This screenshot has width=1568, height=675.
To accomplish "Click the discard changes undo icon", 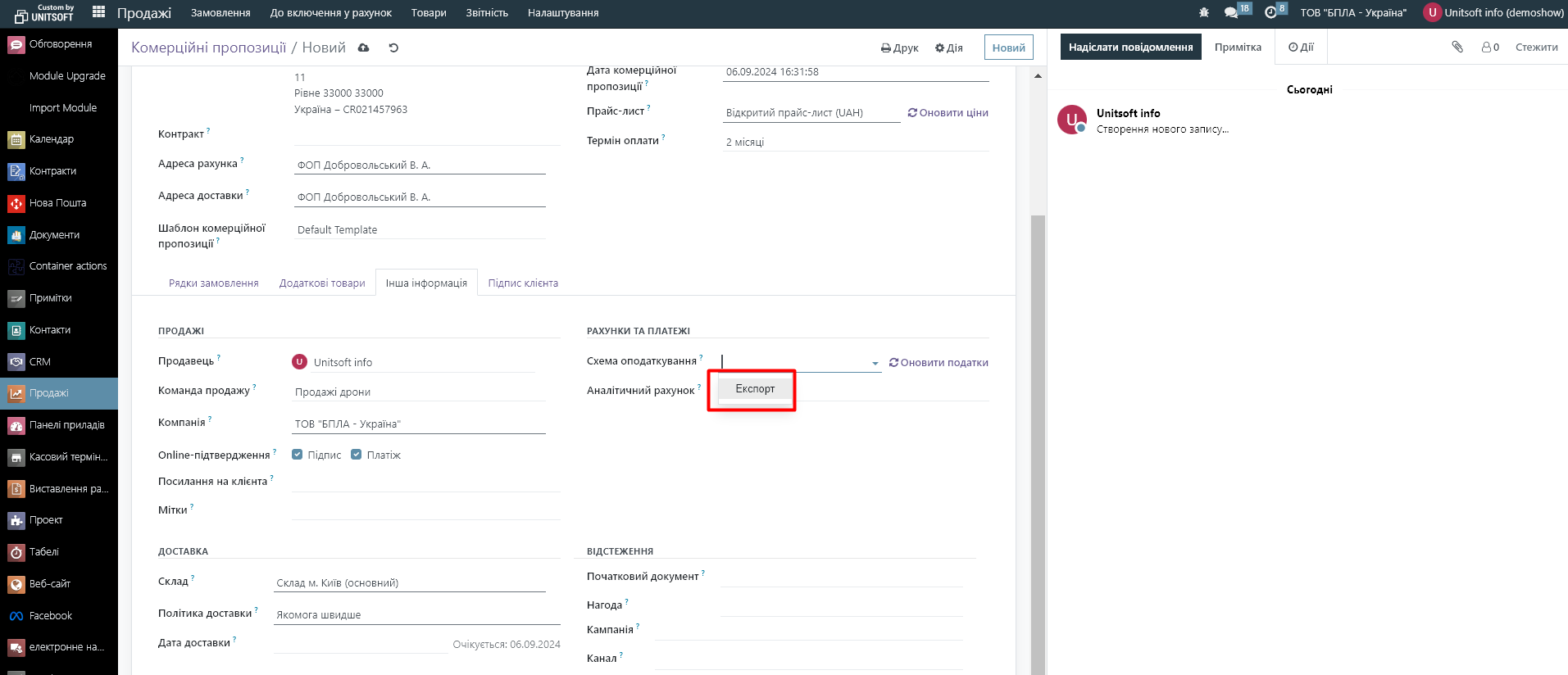I will point(393,48).
